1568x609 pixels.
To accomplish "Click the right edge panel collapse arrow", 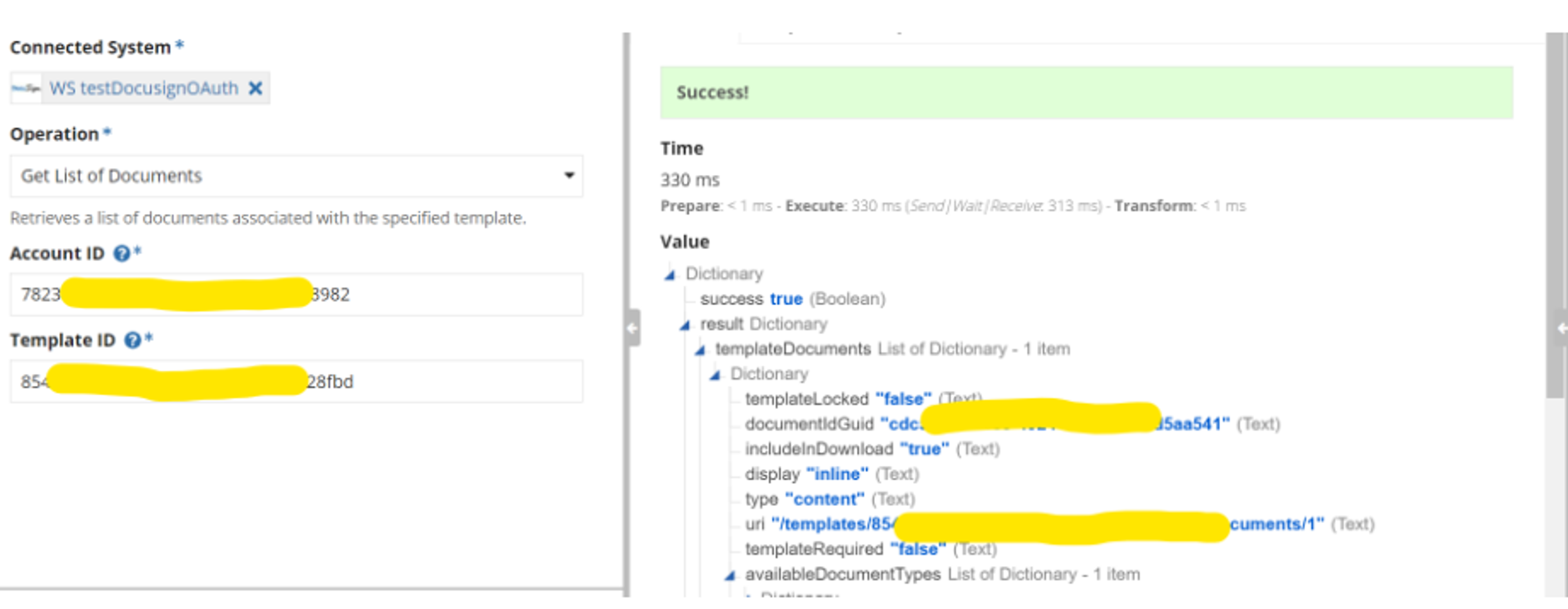I will [x=1562, y=328].
